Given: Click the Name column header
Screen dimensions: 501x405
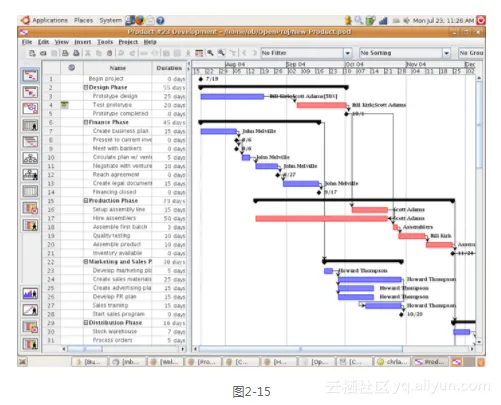Looking at the screenshot, I should click(118, 68).
